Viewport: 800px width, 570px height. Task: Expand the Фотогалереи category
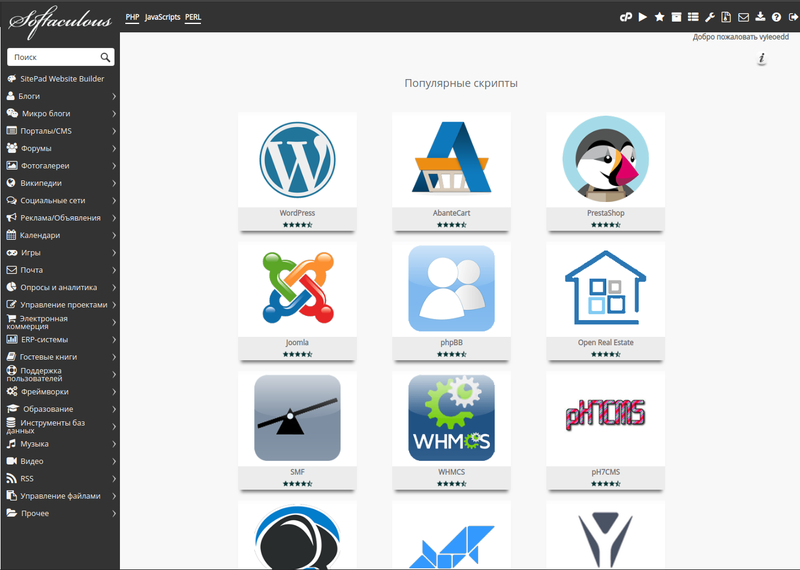pyautogui.click(x=60, y=165)
